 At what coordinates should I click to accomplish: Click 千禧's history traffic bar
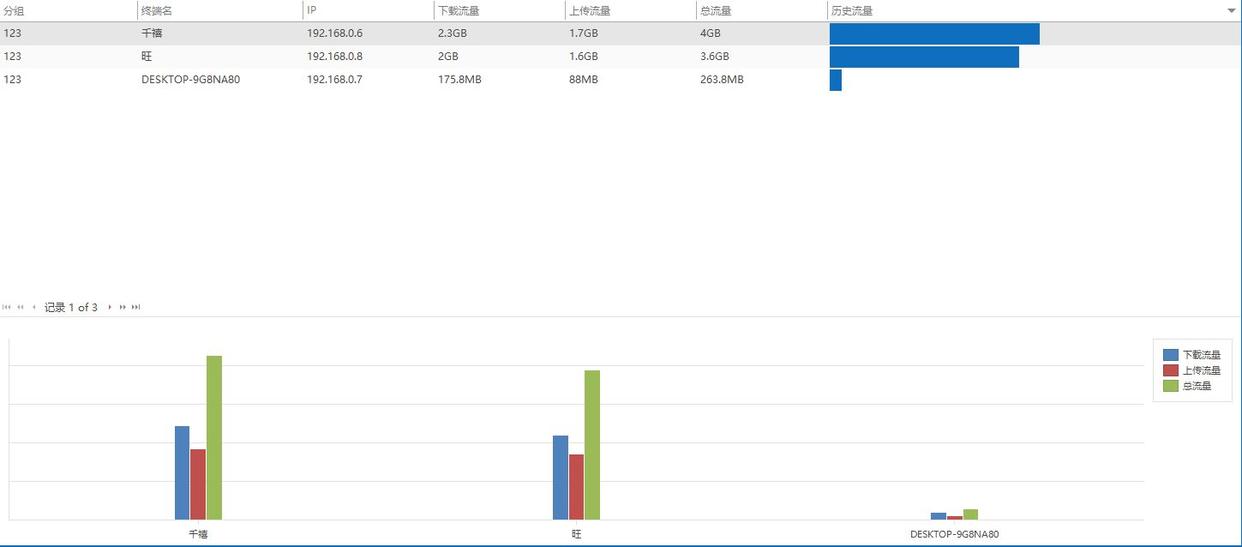934,34
